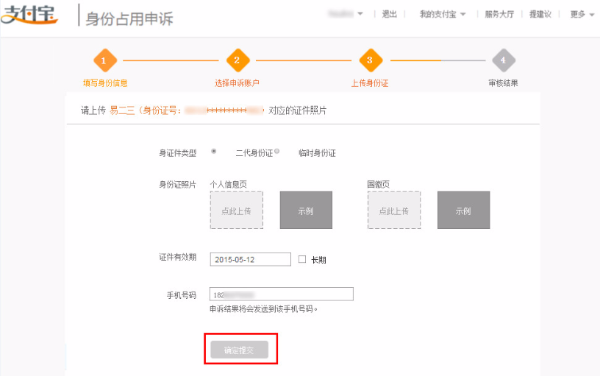Click the Alipay logo
Viewport: 600px width, 376px height.
click(x=29, y=15)
